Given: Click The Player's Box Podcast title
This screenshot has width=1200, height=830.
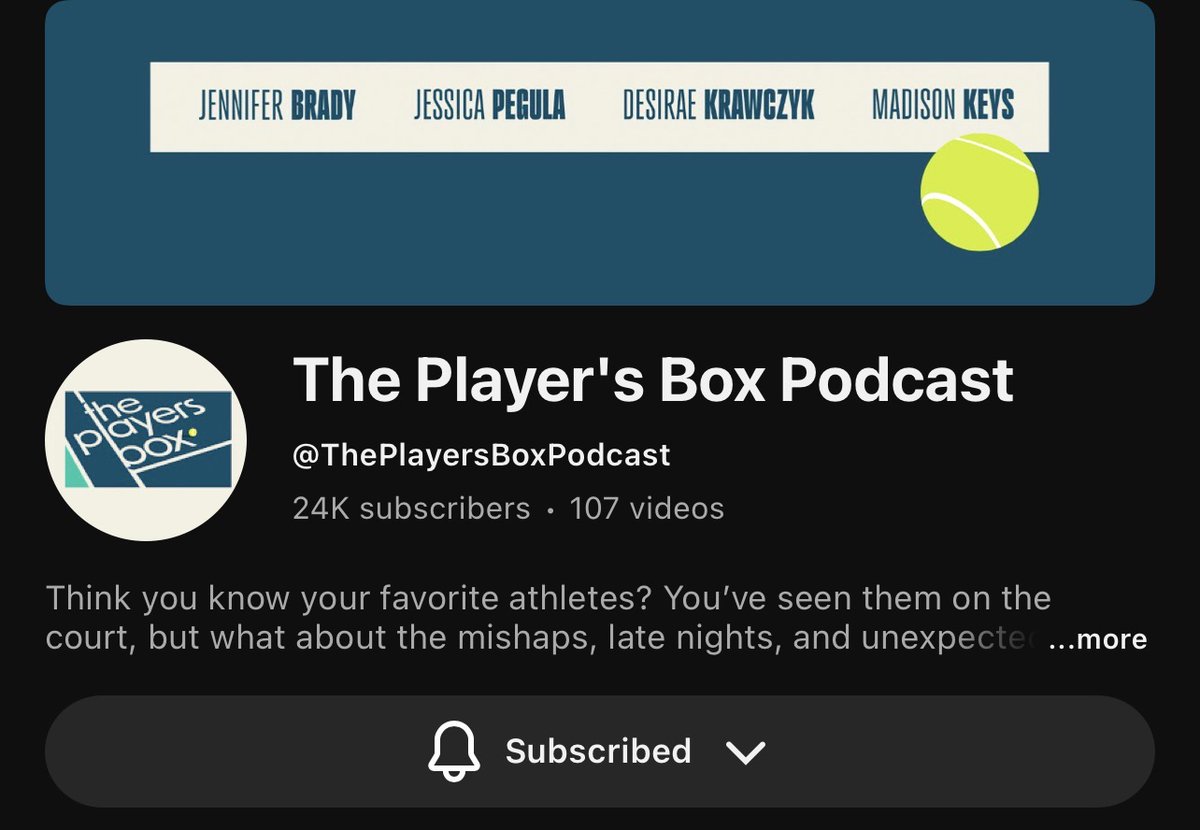Looking at the screenshot, I should 653,381.
